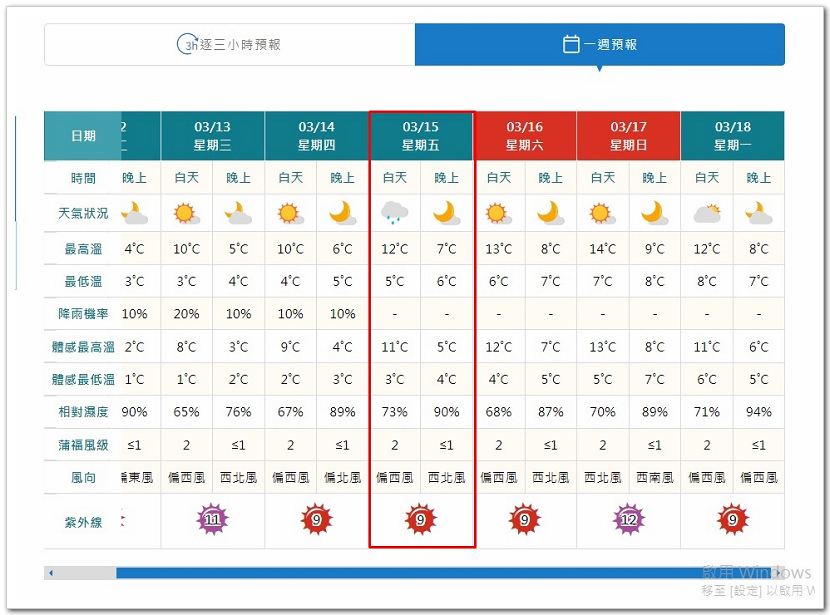Select the 03/18 星期一 date header
This screenshot has height=615, width=830.
(733, 136)
